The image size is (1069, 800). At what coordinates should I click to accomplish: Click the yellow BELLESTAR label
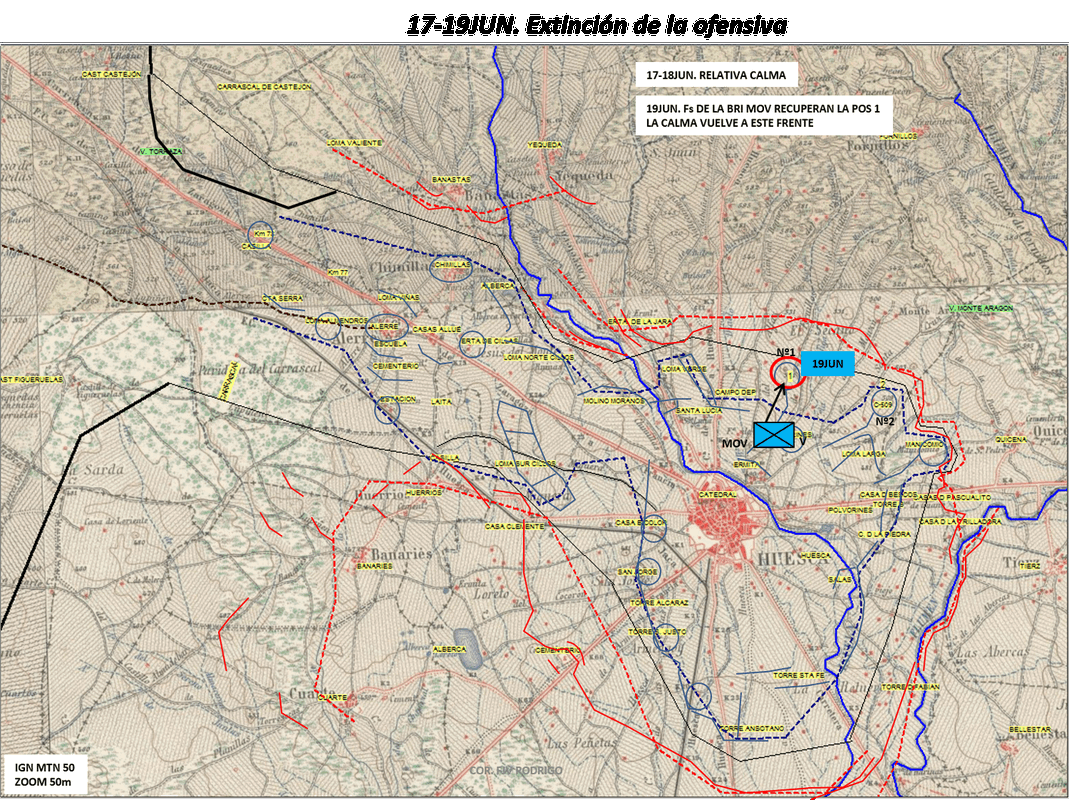click(1030, 729)
